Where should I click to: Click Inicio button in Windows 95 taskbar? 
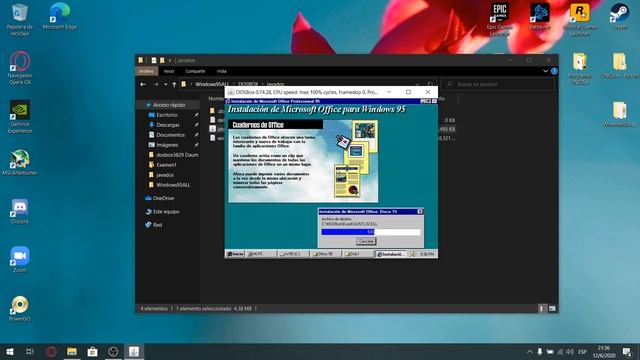coord(236,254)
